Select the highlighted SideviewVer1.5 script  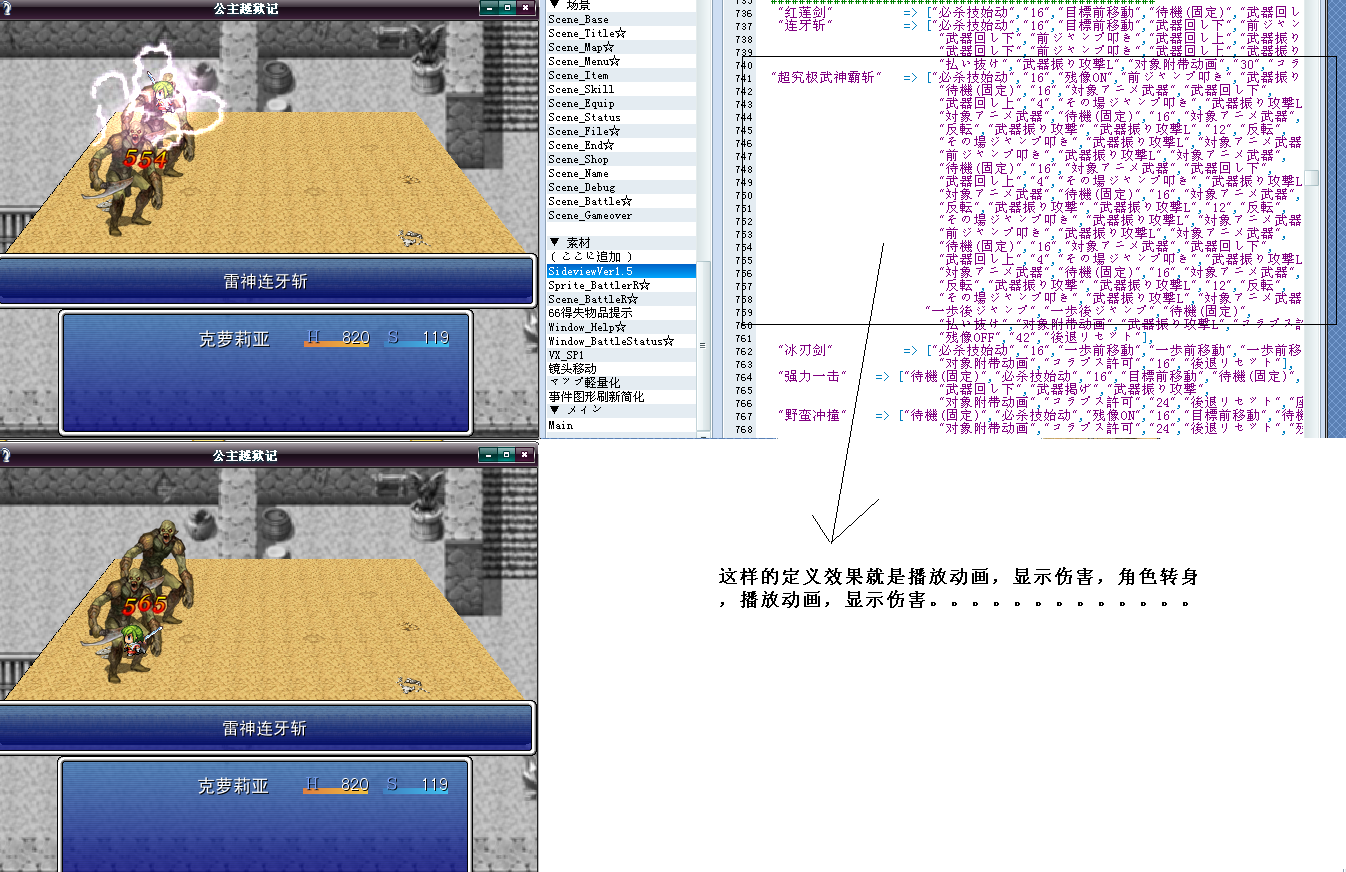(621, 271)
